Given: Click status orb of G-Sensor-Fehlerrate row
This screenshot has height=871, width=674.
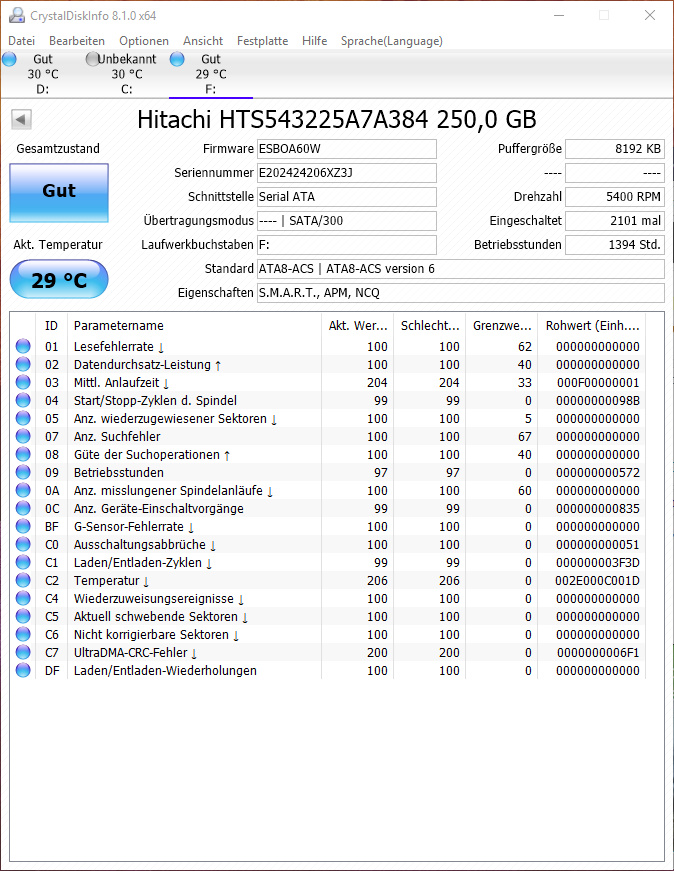Looking at the screenshot, I should pyautogui.click(x=23, y=526).
